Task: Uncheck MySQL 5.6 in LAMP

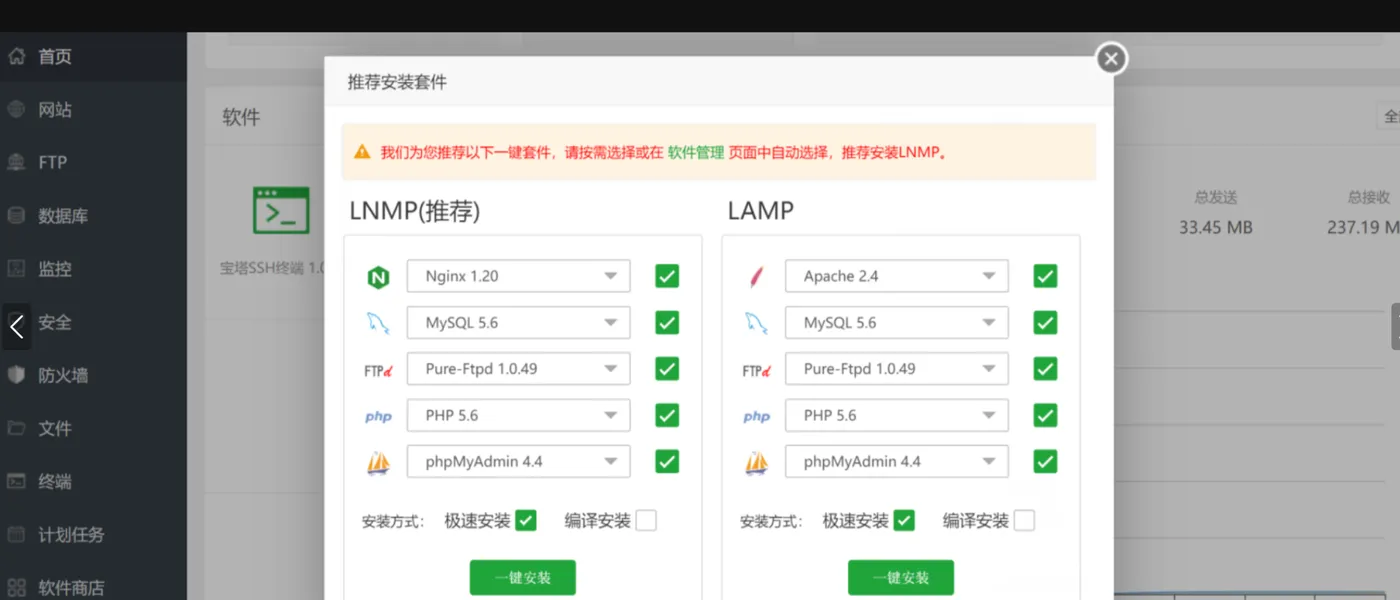Action: click(x=1045, y=322)
